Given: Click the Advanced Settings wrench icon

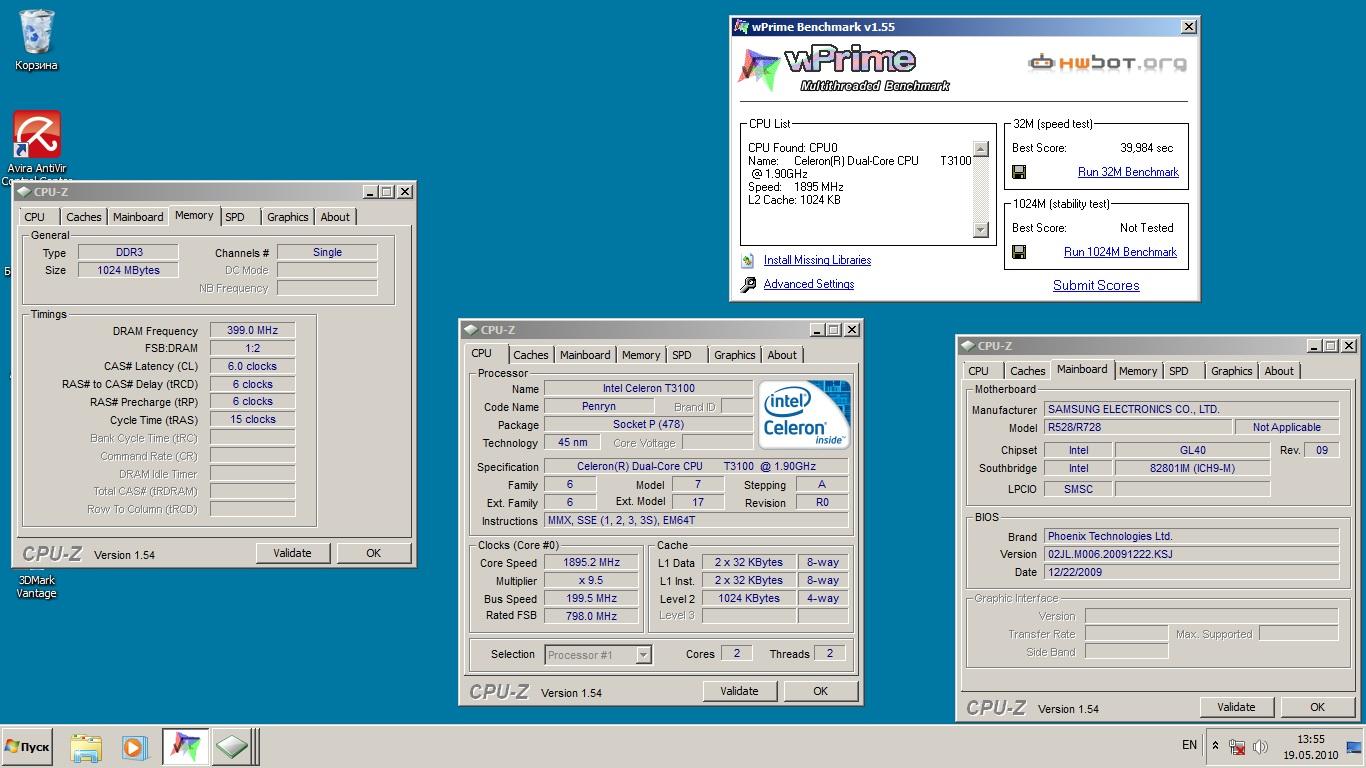Looking at the screenshot, I should click(748, 285).
